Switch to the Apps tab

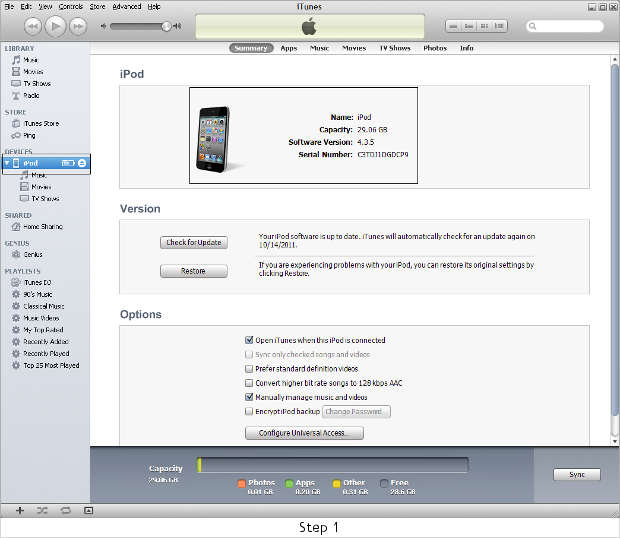tap(289, 48)
